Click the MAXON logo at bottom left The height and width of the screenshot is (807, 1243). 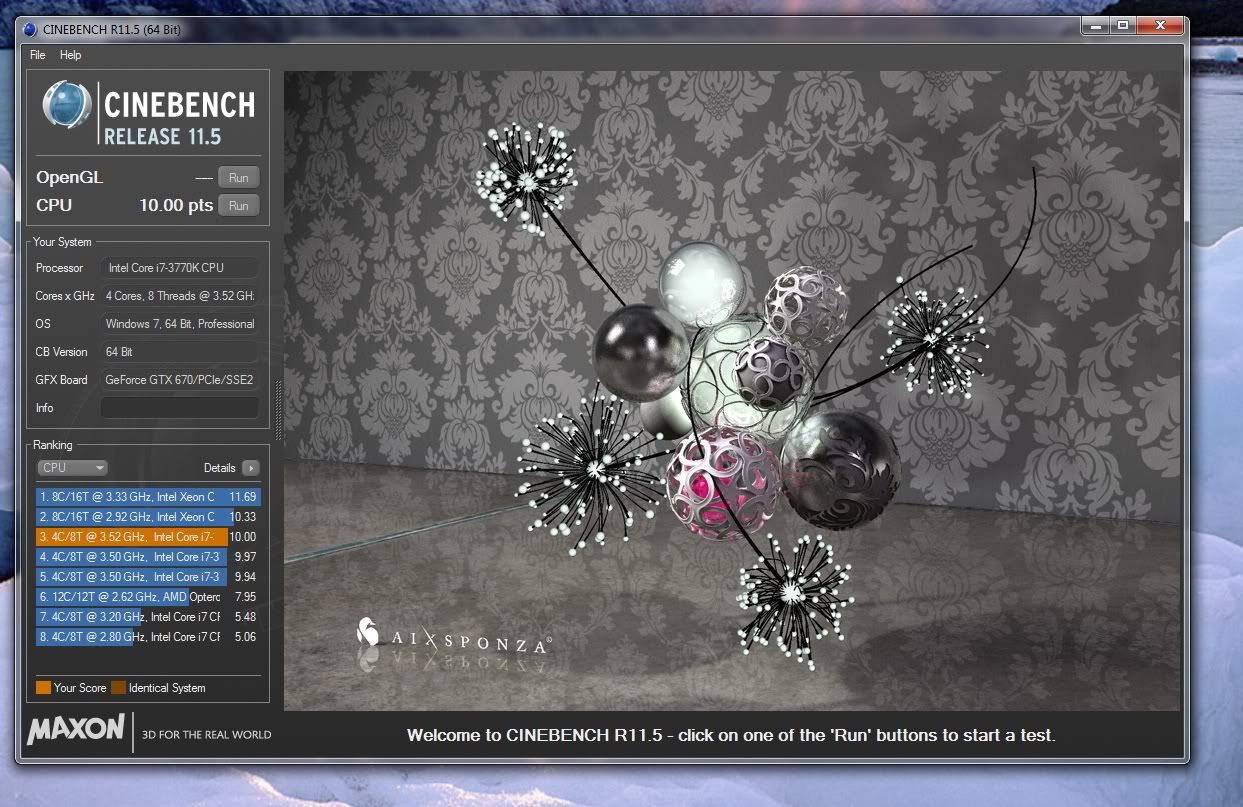tap(76, 730)
